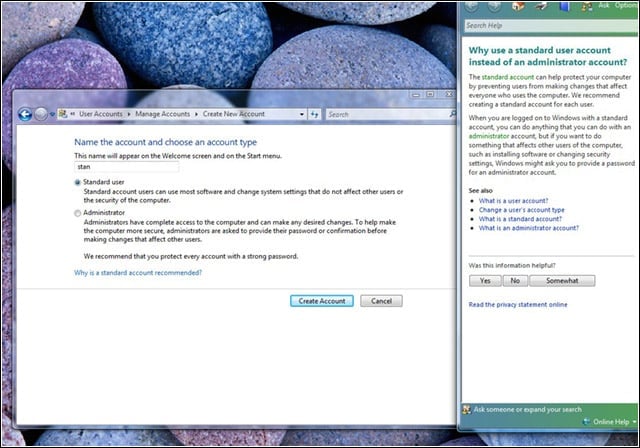Maximize the Create New Account window
640x448 pixels.
[430, 94]
